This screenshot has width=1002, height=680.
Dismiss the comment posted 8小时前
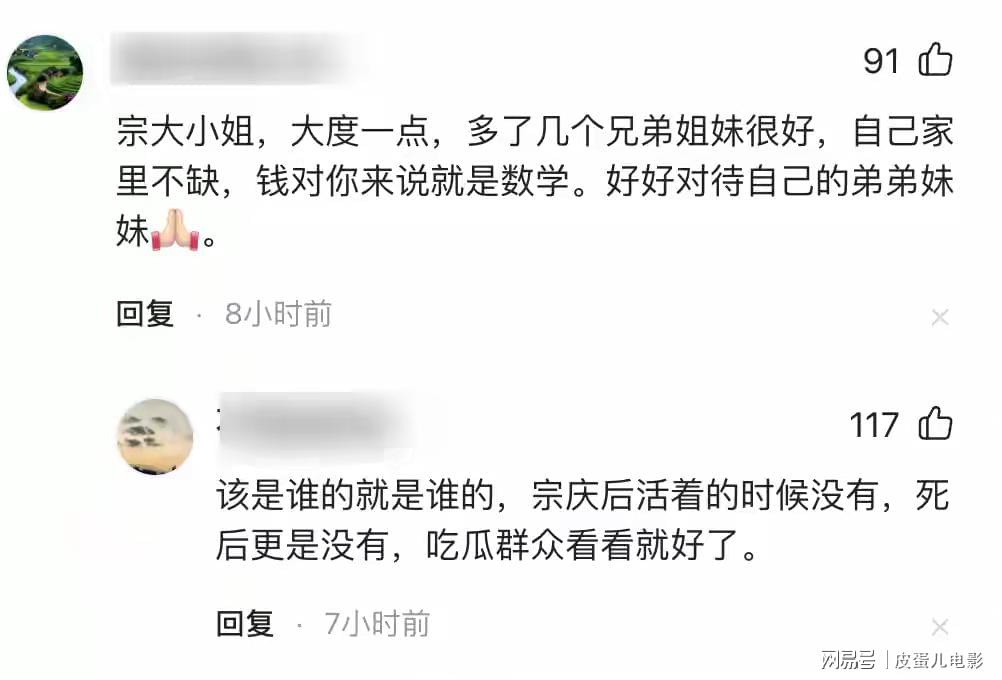pos(940,317)
